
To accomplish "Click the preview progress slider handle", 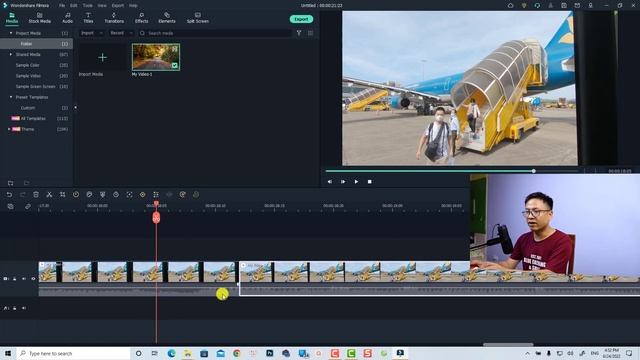I will 533,171.
